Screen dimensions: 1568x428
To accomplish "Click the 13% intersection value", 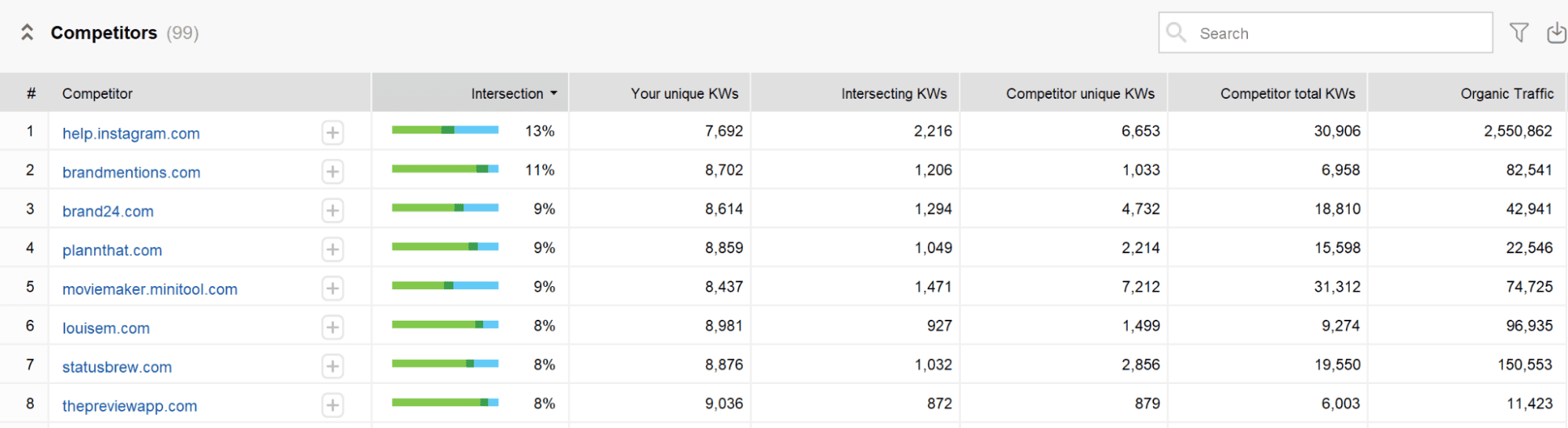I will pos(540,131).
